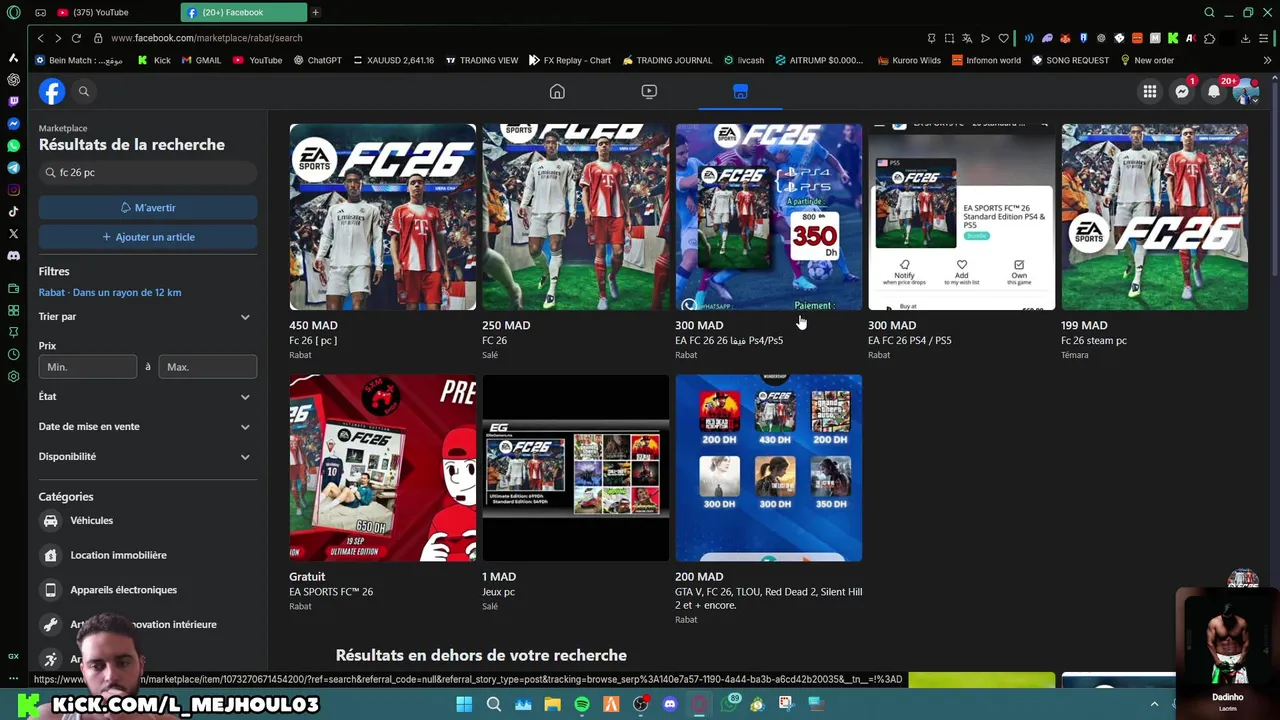The height and width of the screenshot is (720, 1280).
Task: Open File Explorer from the taskbar
Action: click(x=552, y=704)
